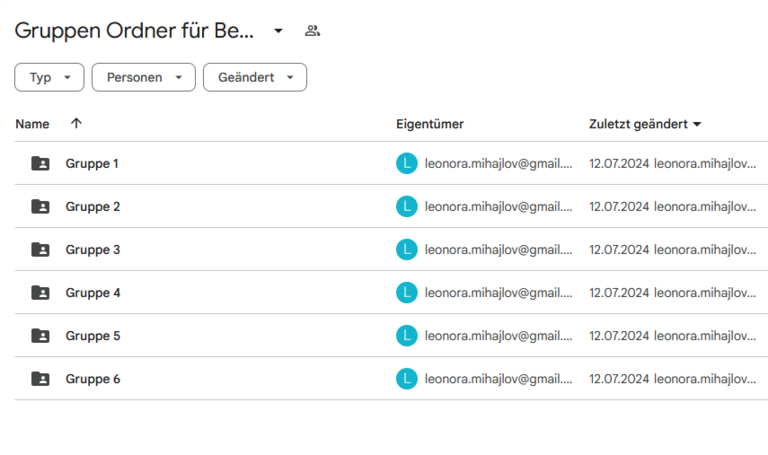
Task: Open the Gruppen Ordner folder title dropdown arrow
Action: (278, 31)
